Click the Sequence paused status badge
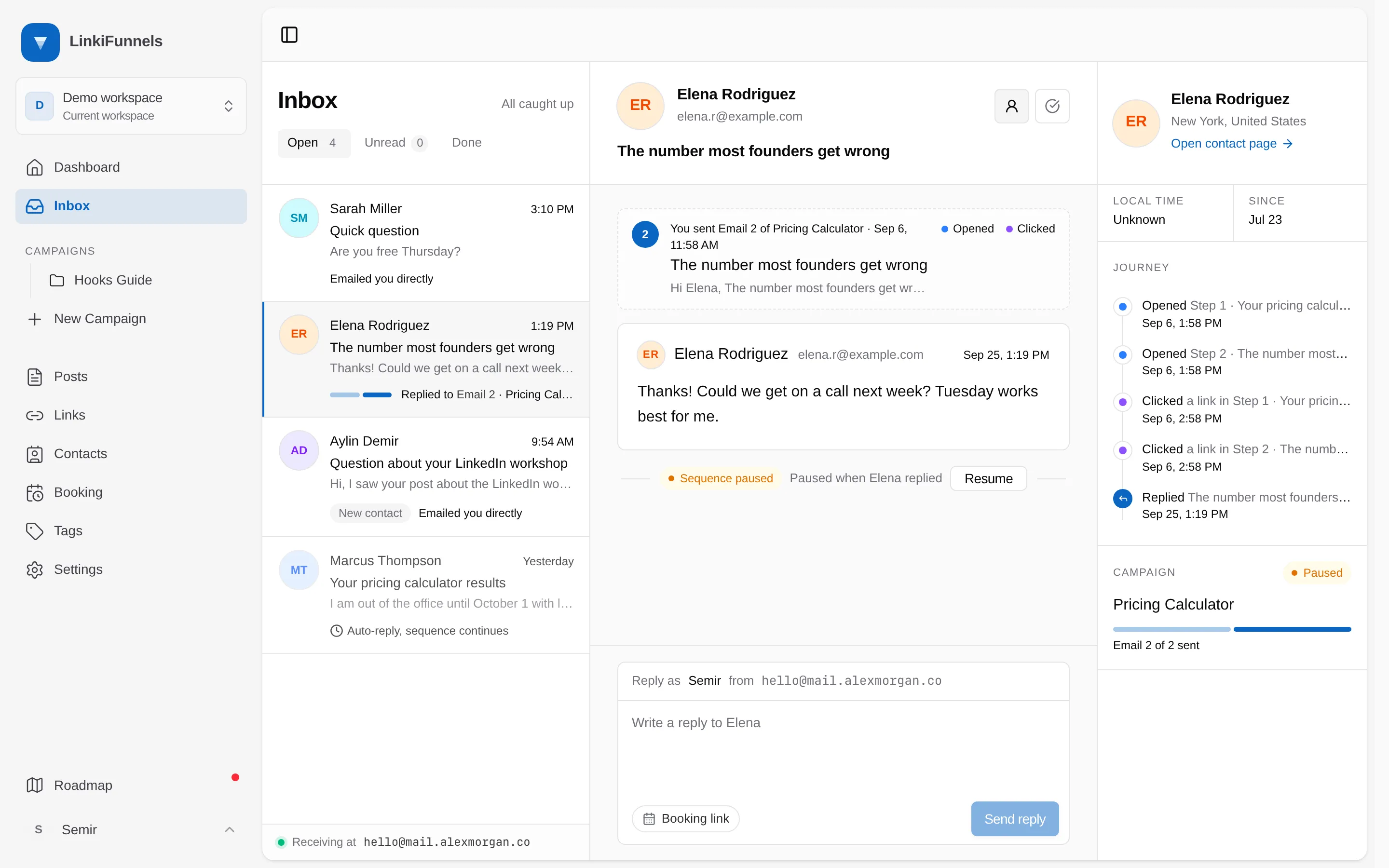Image resolution: width=1389 pixels, height=868 pixels. click(x=721, y=478)
